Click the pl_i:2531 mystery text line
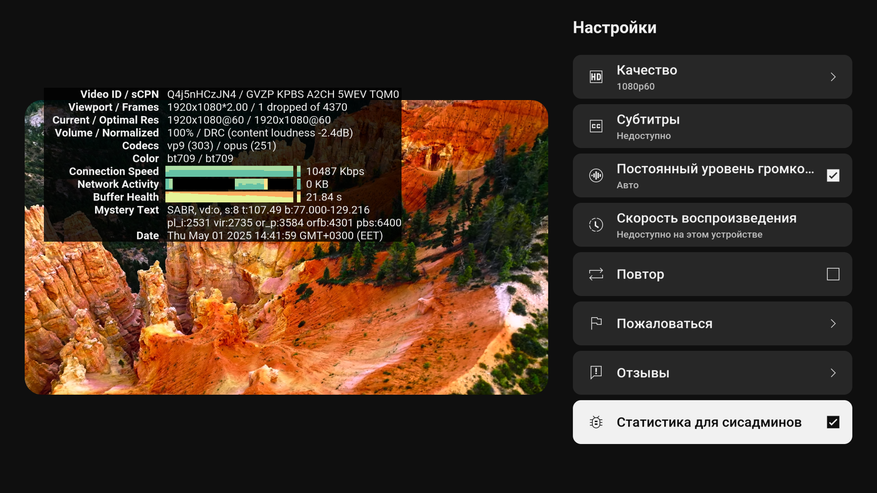This screenshot has height=493, width=877. (284, 223)
